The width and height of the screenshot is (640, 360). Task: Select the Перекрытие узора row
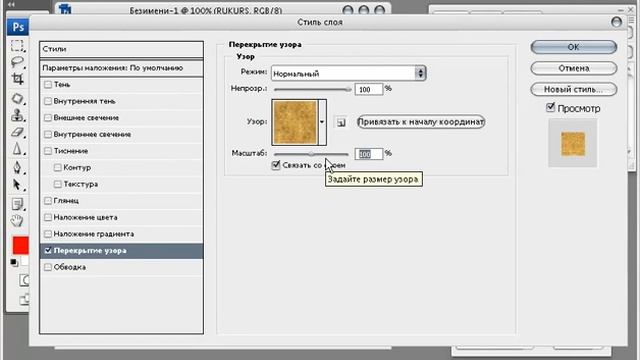pos(121,251)
